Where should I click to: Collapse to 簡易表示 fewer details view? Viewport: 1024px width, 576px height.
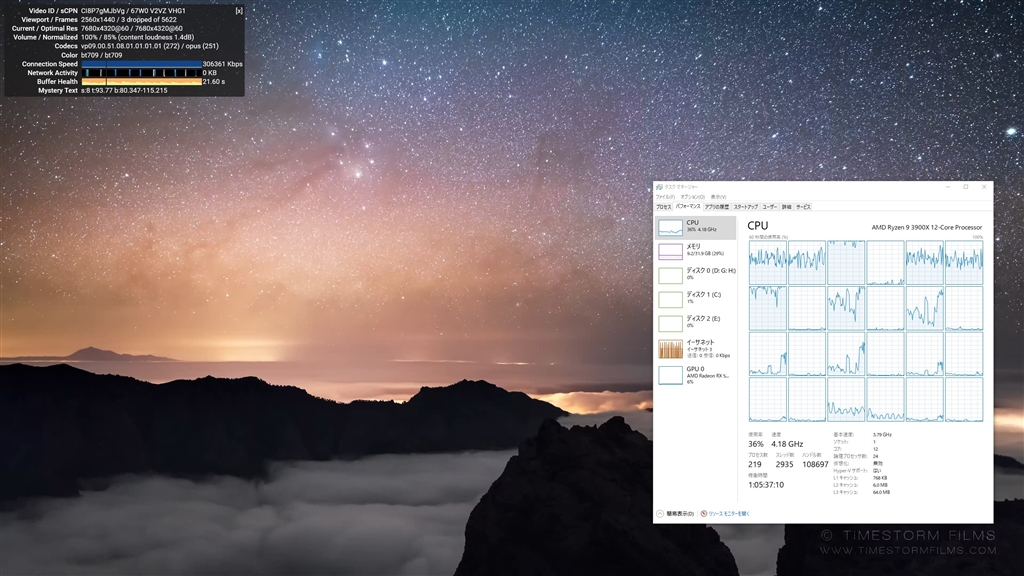676,514
